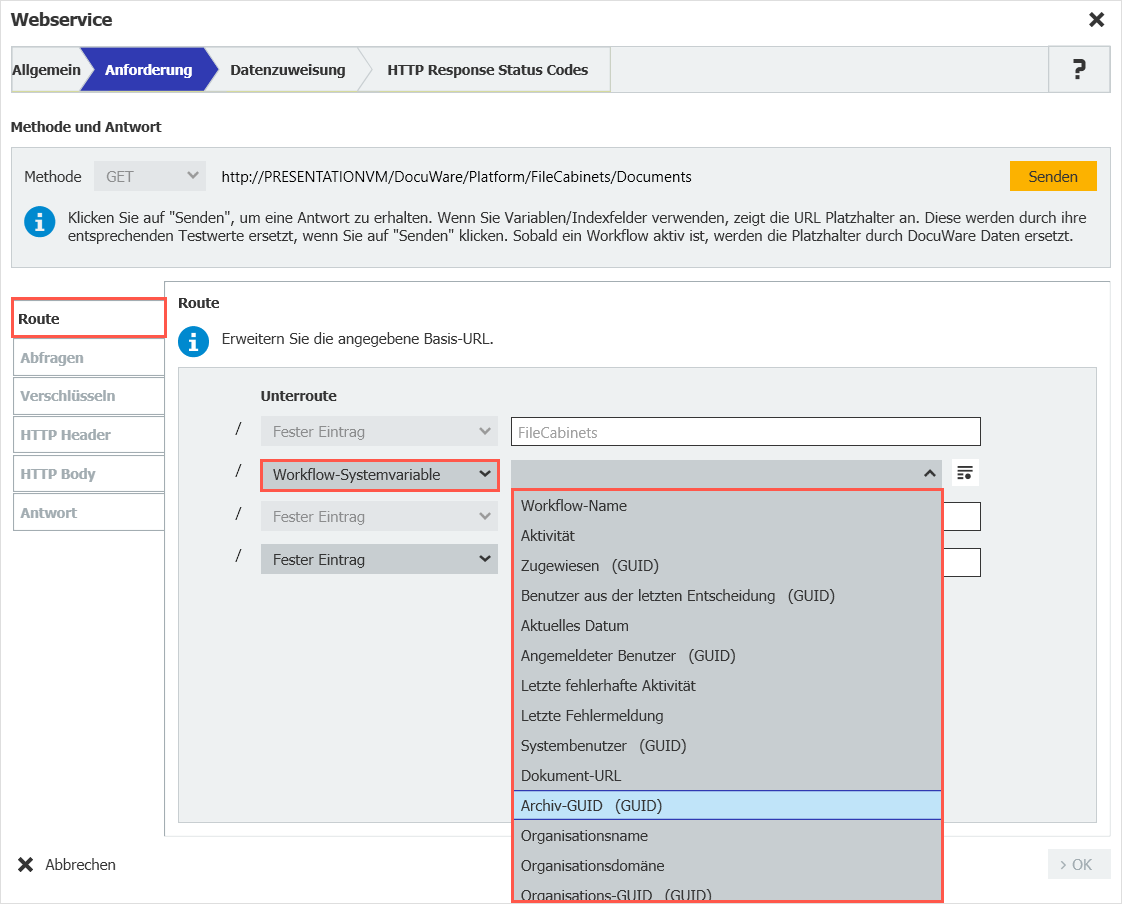
Task: Open the Workflow-Systemvariable type dropdown
Action: click(x=379, y=475)
